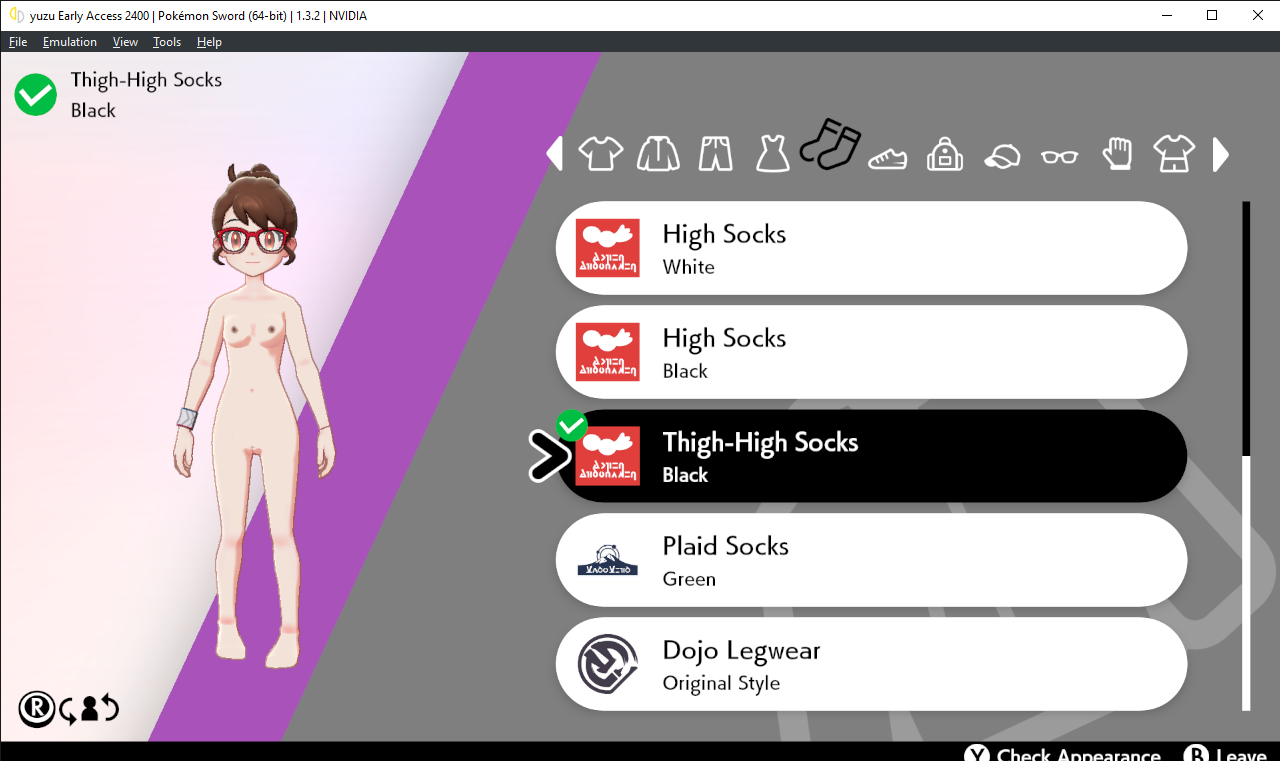Image resolution: width=1280 pixels, height=761 pixels.
Task: Click Leave at the bottom right
Action: coord(1243,756)
